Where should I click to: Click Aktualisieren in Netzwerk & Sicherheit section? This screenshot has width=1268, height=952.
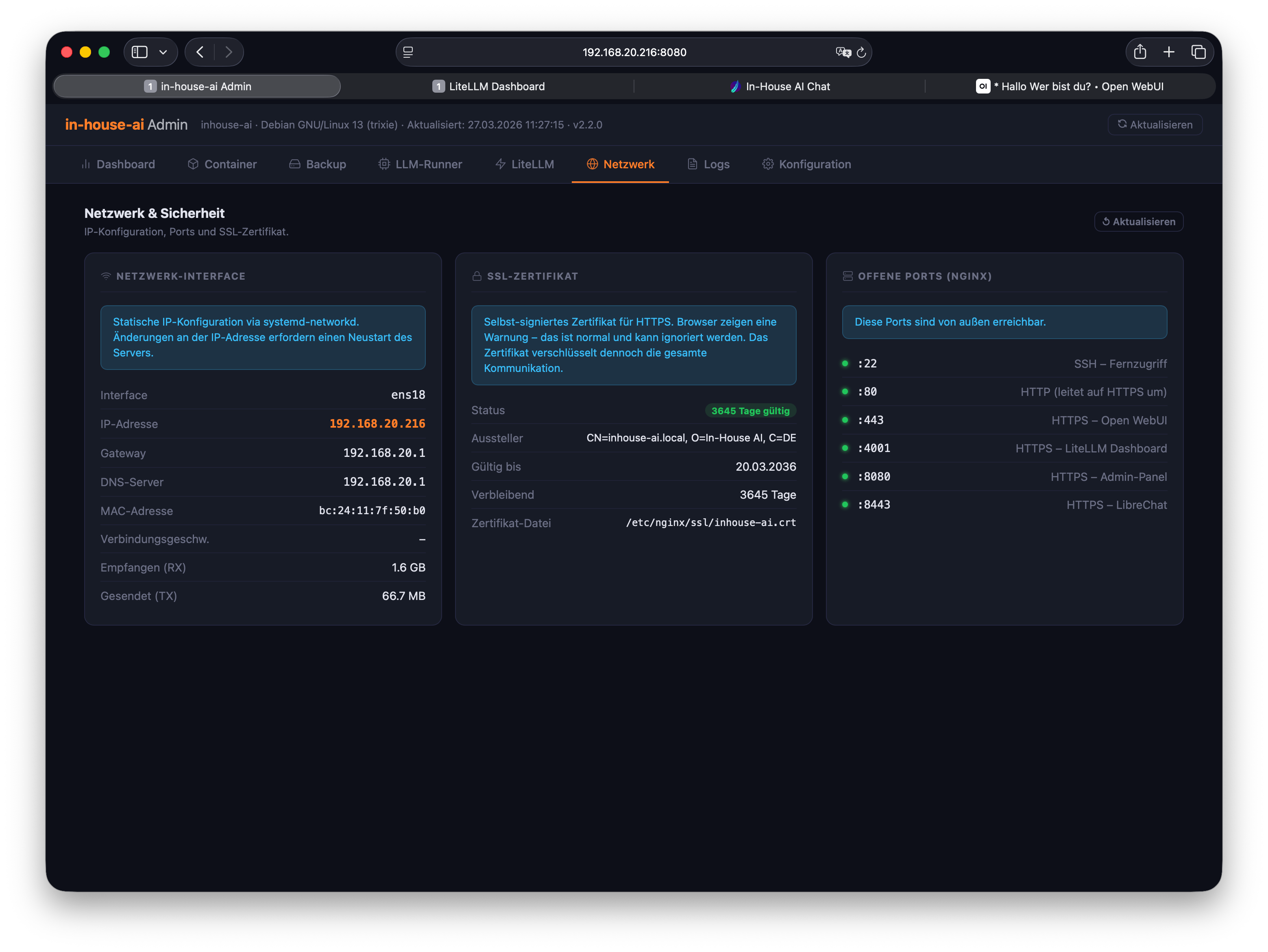click(1138, 222)
